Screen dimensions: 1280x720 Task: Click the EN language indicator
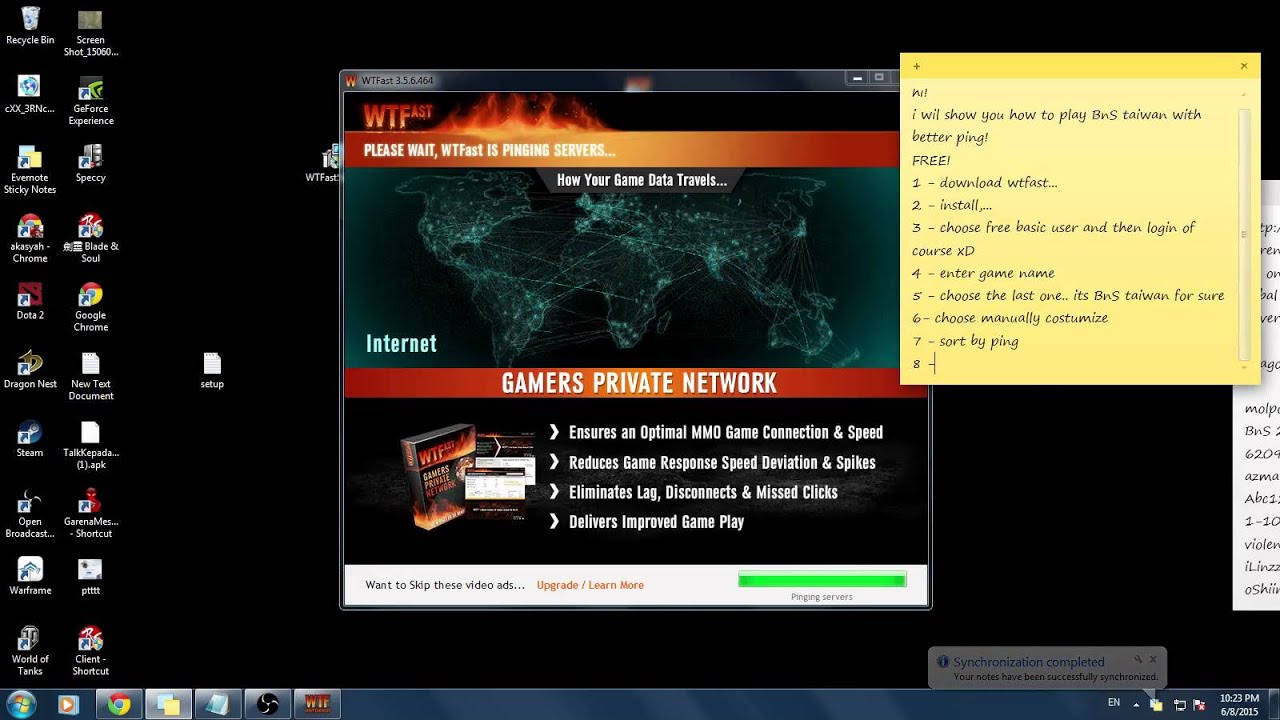1114,703
